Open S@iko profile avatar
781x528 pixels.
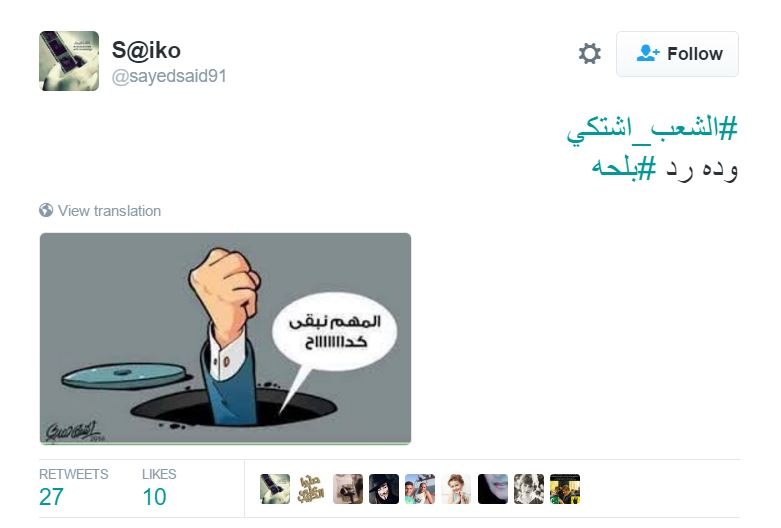click(x=69, y=61)
